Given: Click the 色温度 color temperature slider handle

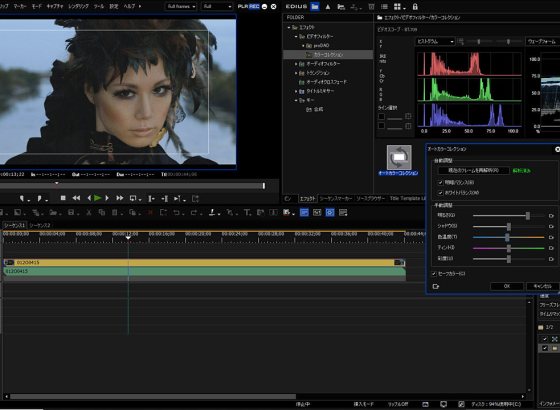Looking at the screenshot, I should (x=507, y=237).
